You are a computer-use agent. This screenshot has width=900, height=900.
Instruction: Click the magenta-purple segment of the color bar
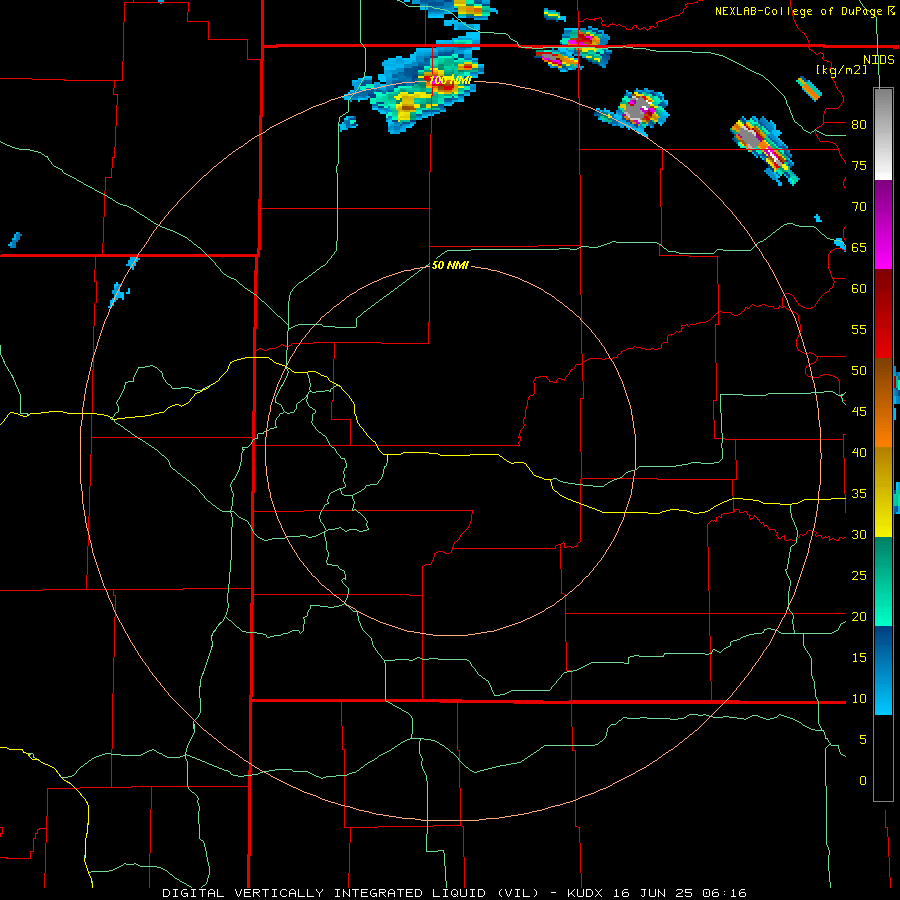(883, 224)
